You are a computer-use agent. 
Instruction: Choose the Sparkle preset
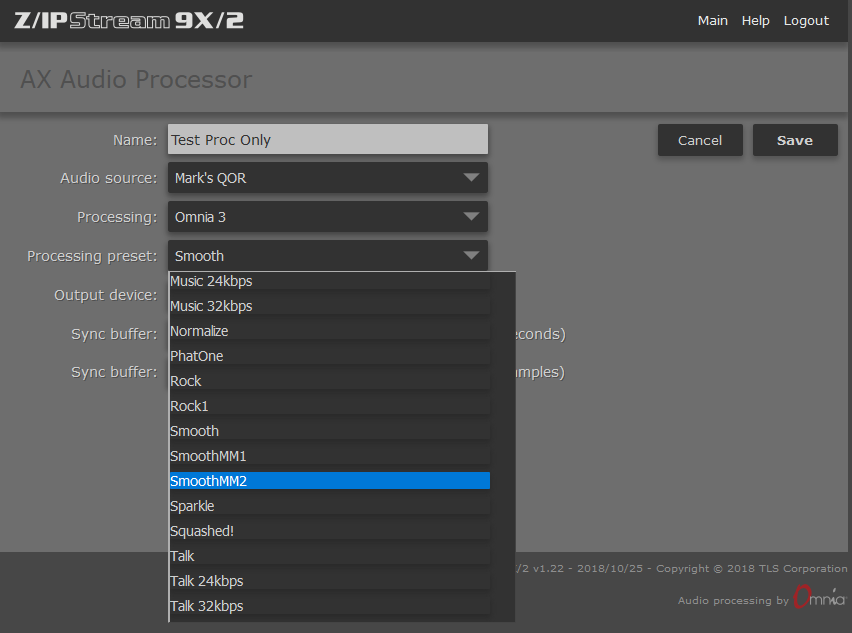click(330, 506)
